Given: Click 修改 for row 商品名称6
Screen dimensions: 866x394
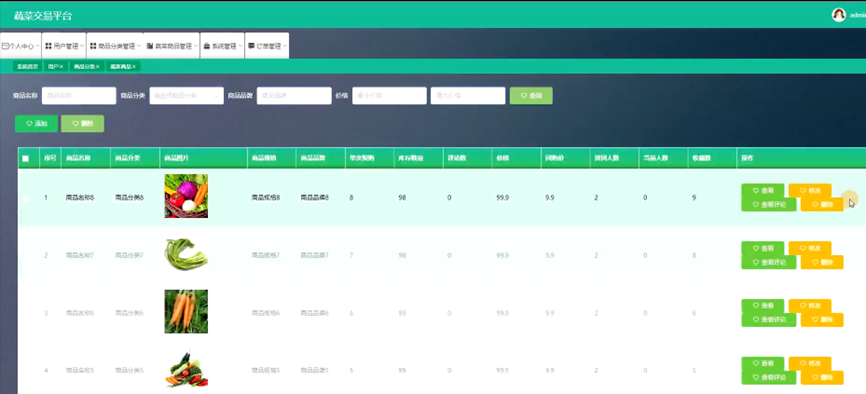Looking at the screenshot, I should [x=810, y=306].
